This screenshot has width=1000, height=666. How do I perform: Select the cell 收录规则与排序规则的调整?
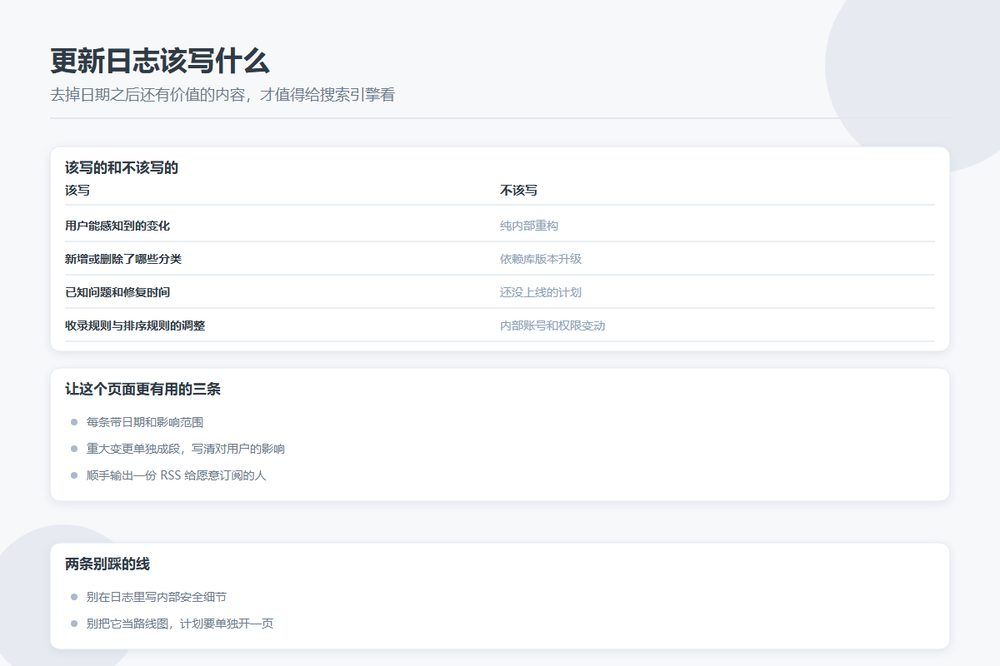coord(135,325)
